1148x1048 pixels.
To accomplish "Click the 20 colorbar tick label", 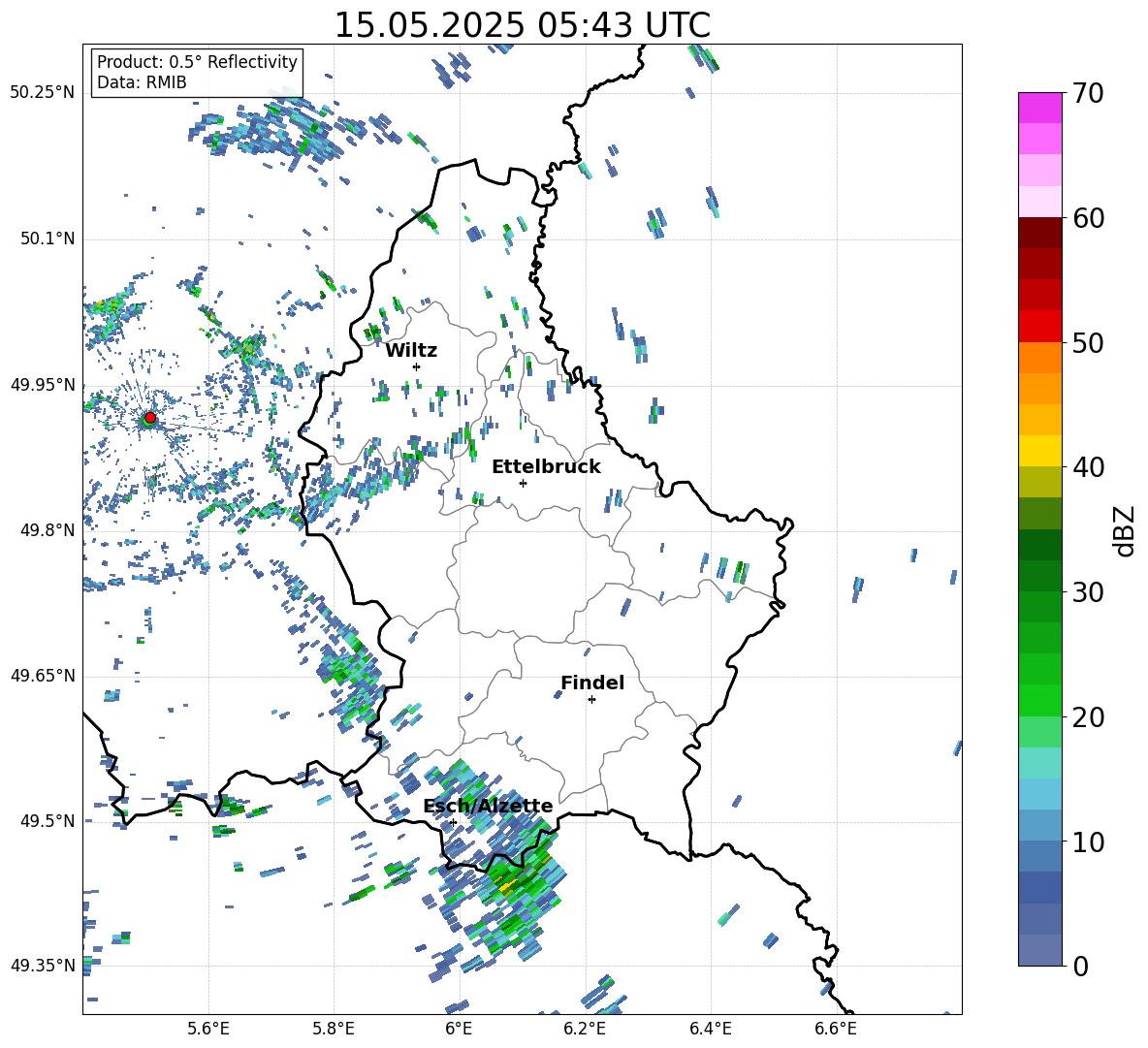I will [x=1088, y=717].
